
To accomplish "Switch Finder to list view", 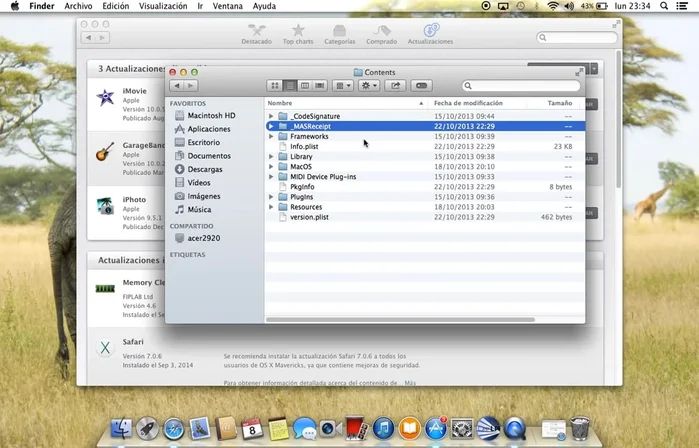I will (290, 86).
